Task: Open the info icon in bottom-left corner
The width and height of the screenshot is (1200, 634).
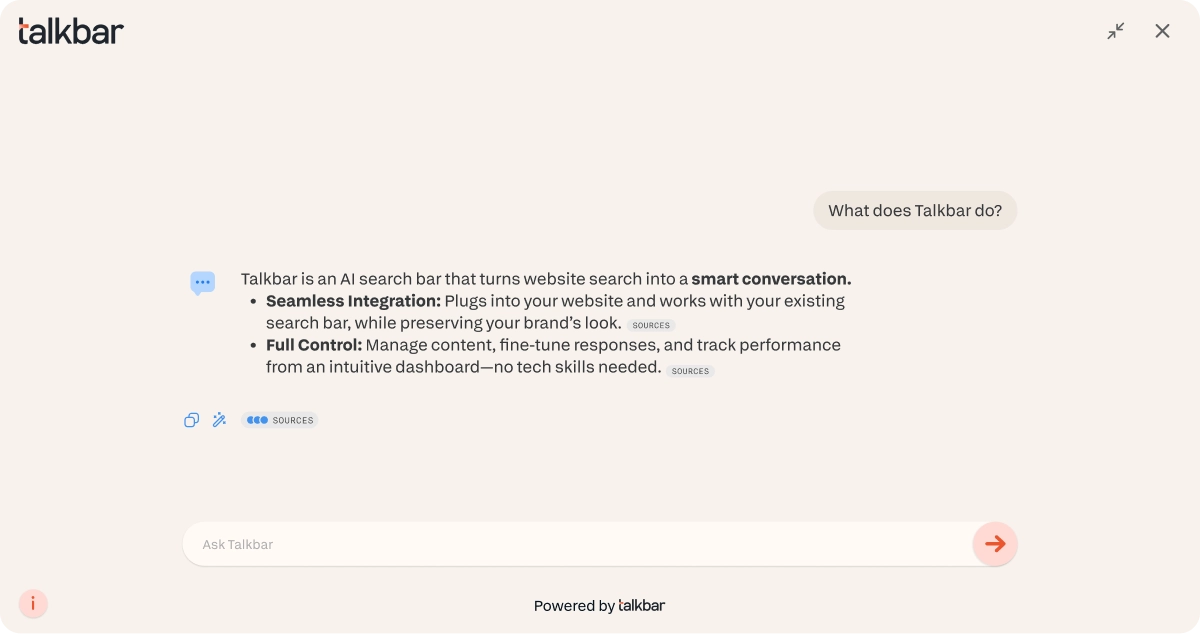Action: (33, 603)
